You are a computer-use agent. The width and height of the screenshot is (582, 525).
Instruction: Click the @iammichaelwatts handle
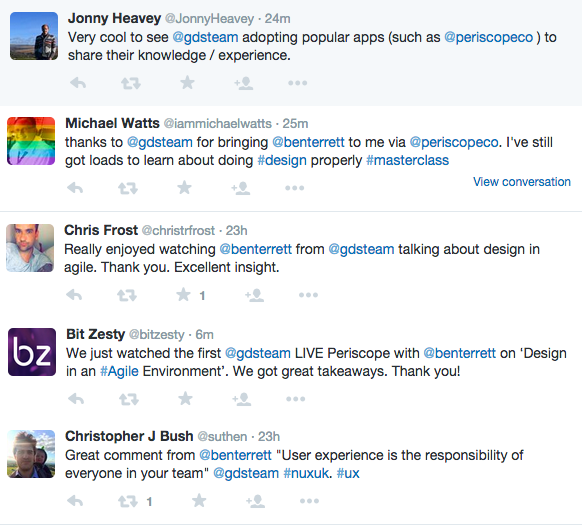[x=218, y=124]
